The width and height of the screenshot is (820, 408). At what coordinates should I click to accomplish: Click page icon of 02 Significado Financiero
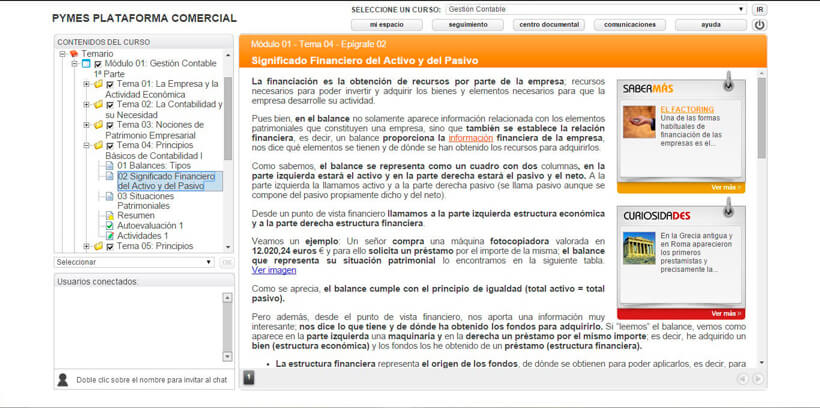coord(109,176)
